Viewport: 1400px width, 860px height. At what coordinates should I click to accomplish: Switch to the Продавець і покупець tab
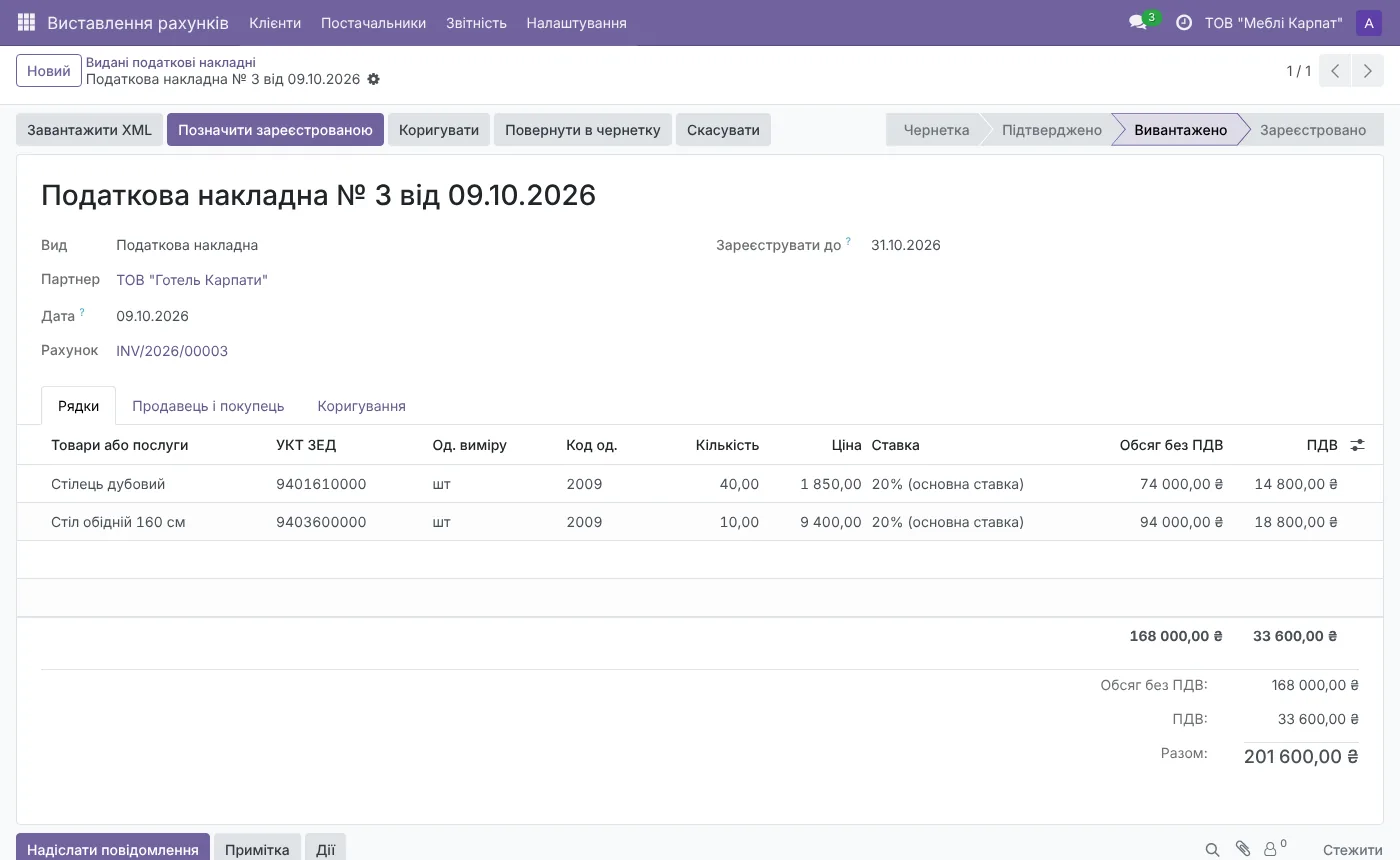coord(208,406)
